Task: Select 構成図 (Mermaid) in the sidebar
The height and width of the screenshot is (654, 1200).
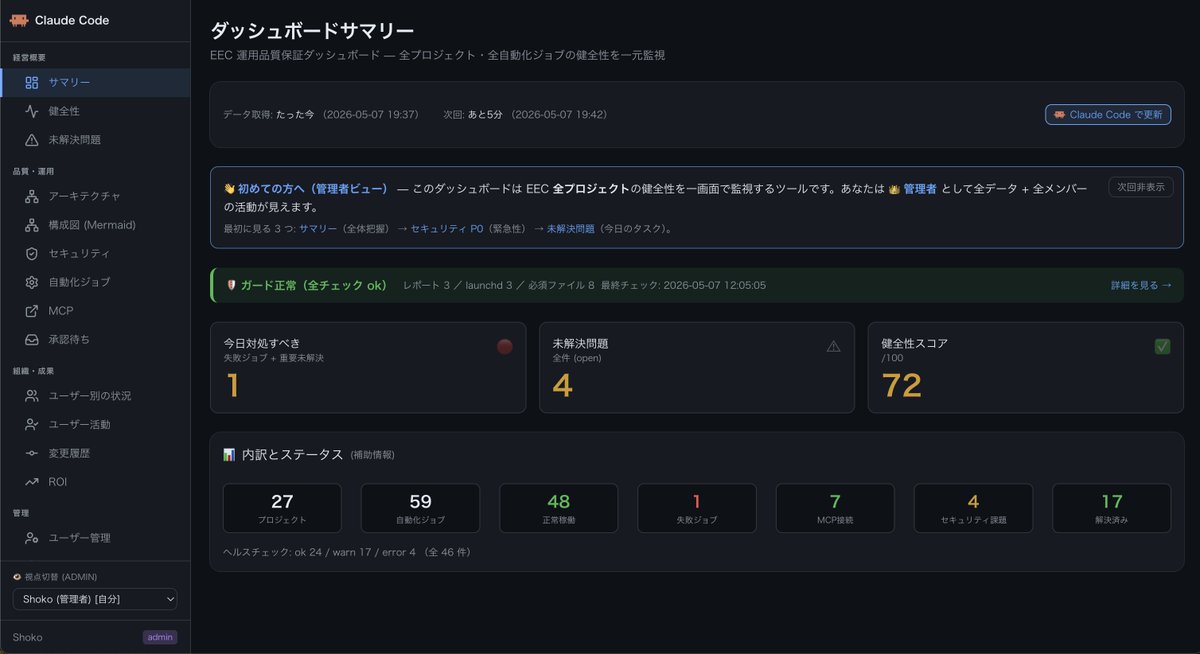Action: (x=95, y=225)
